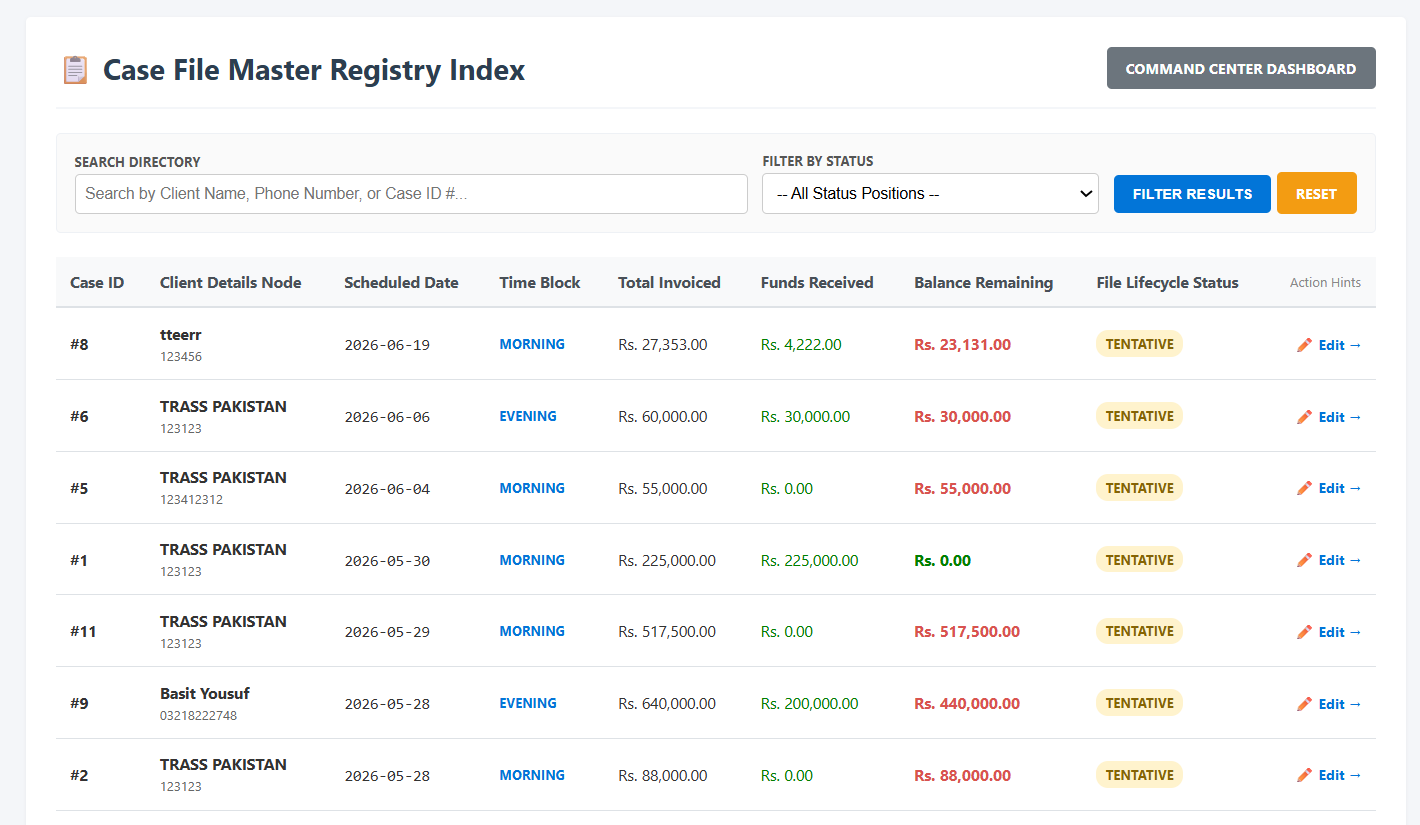Click pencil icon in tteerr case #8 row
1420x825 pixels.
click(x=1304, y=345)
